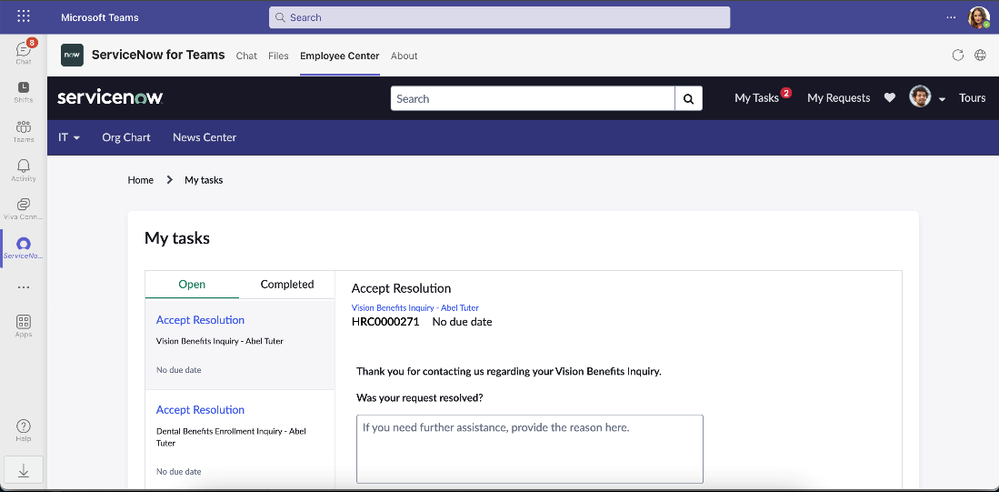Open My Requests in portal header
The image size is (999, 492).
(x=838, y=98)
